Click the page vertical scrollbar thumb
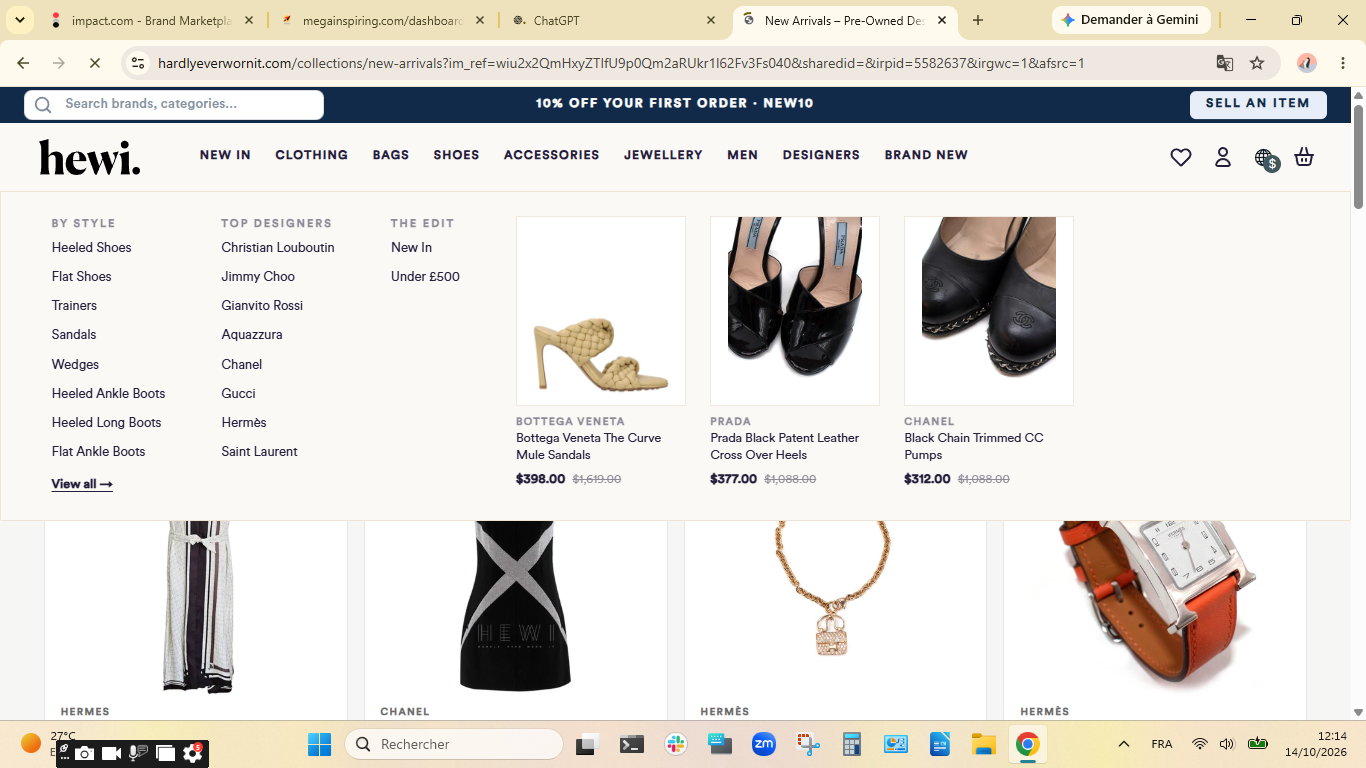The height and width of the screenshot is (768, 1366). 1358,156
